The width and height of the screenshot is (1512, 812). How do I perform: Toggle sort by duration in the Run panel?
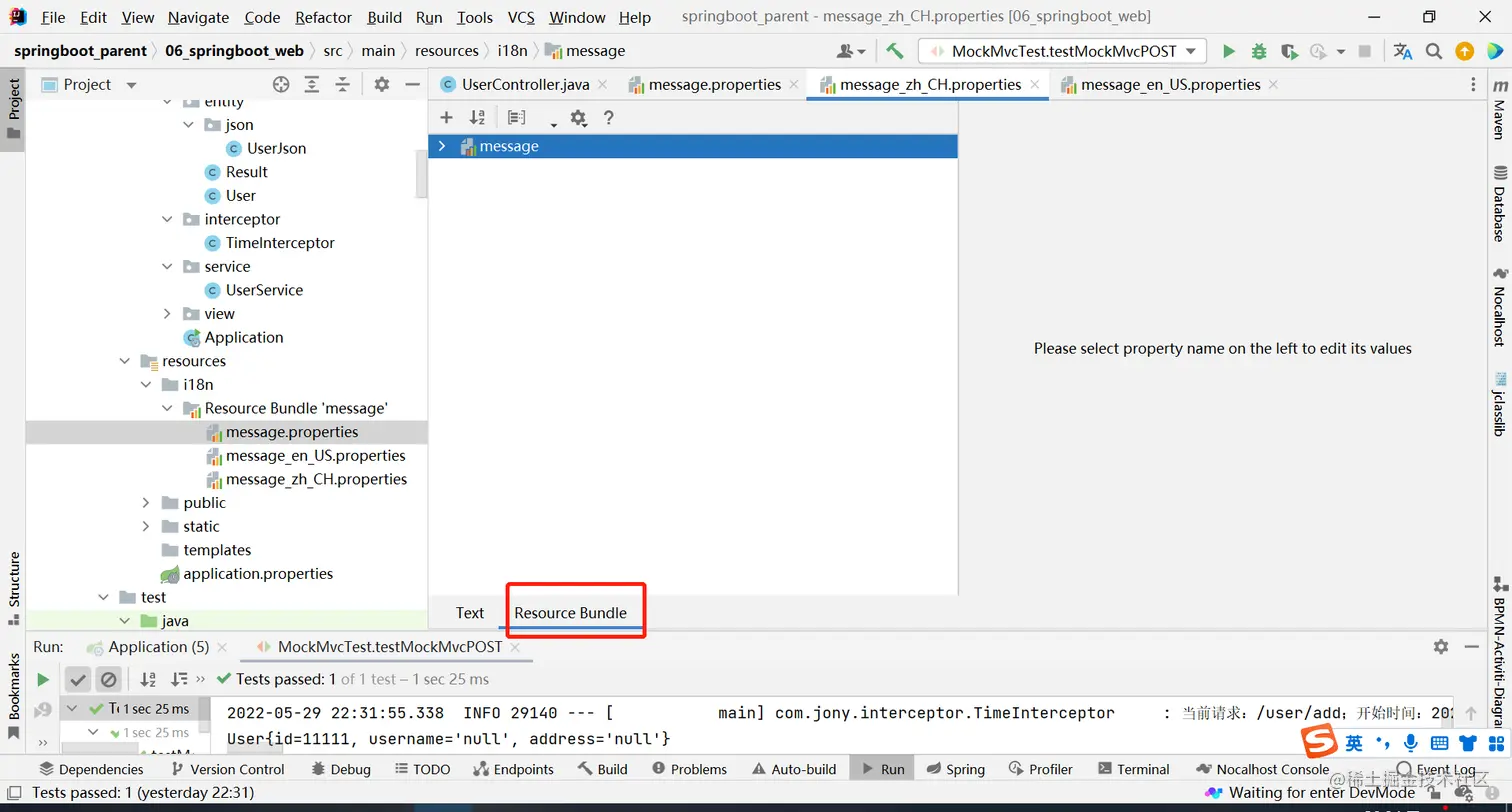(179, 680)
